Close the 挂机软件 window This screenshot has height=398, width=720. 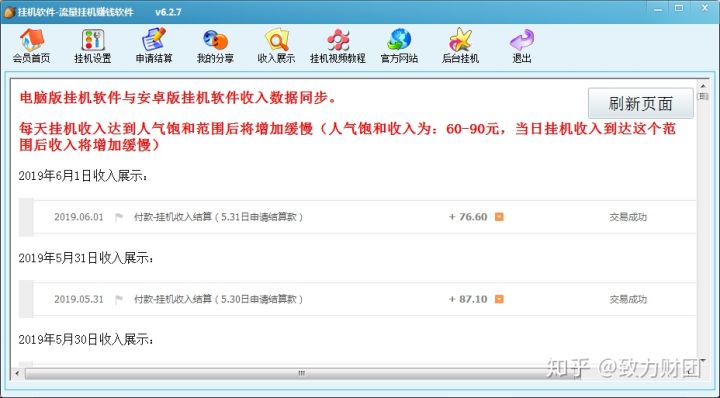704,9
